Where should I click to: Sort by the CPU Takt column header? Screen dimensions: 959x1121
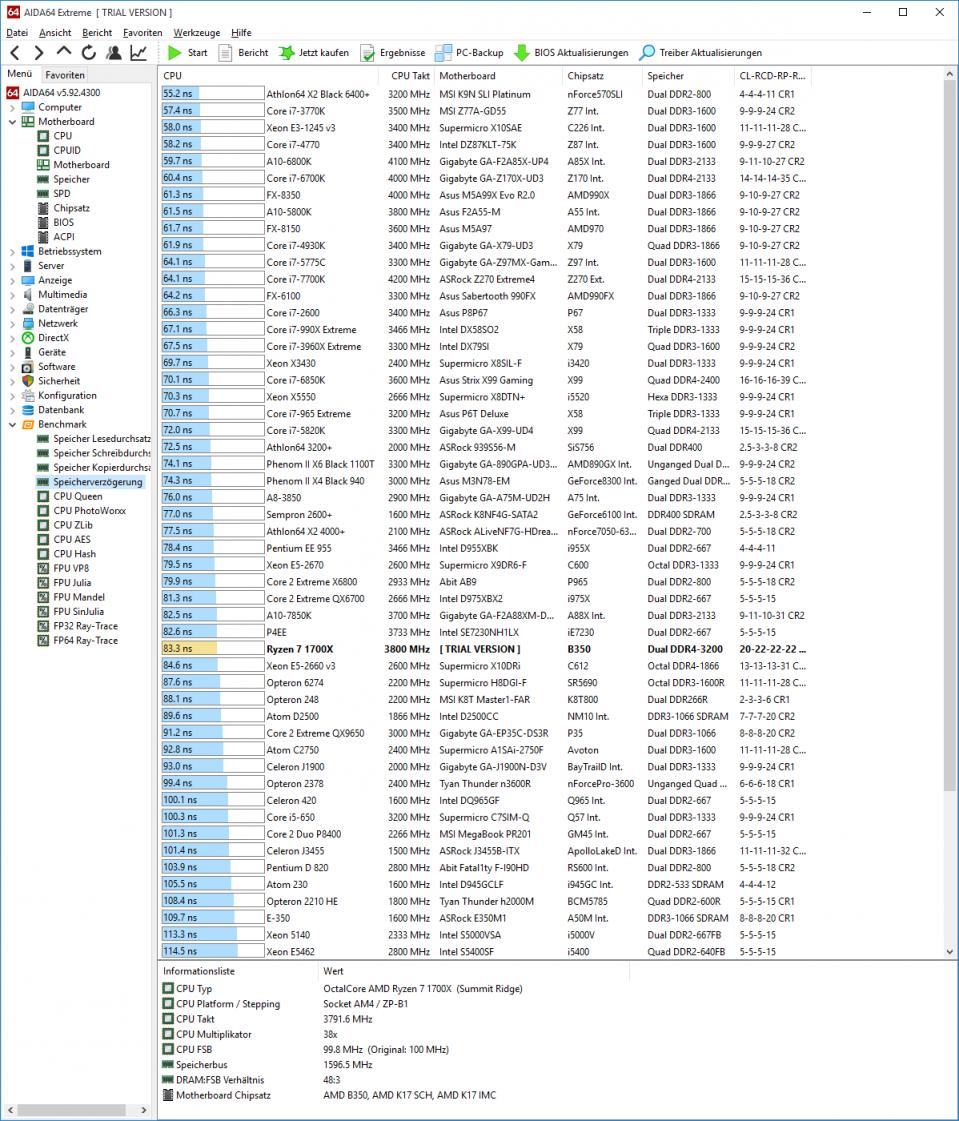408,75
